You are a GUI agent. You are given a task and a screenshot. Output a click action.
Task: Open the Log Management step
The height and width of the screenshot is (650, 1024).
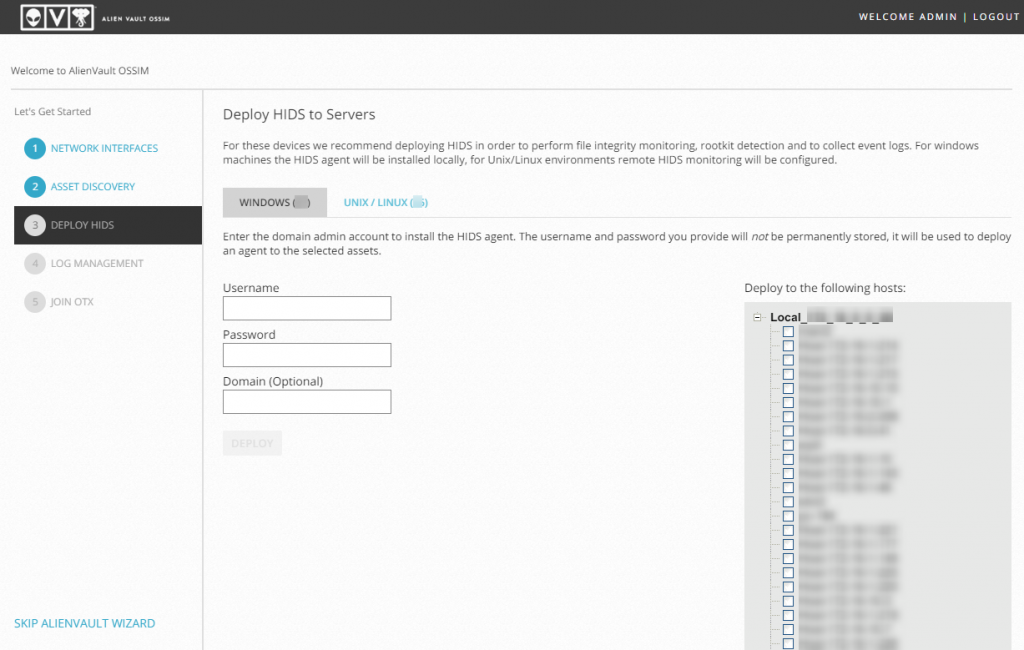click(97, 264)
